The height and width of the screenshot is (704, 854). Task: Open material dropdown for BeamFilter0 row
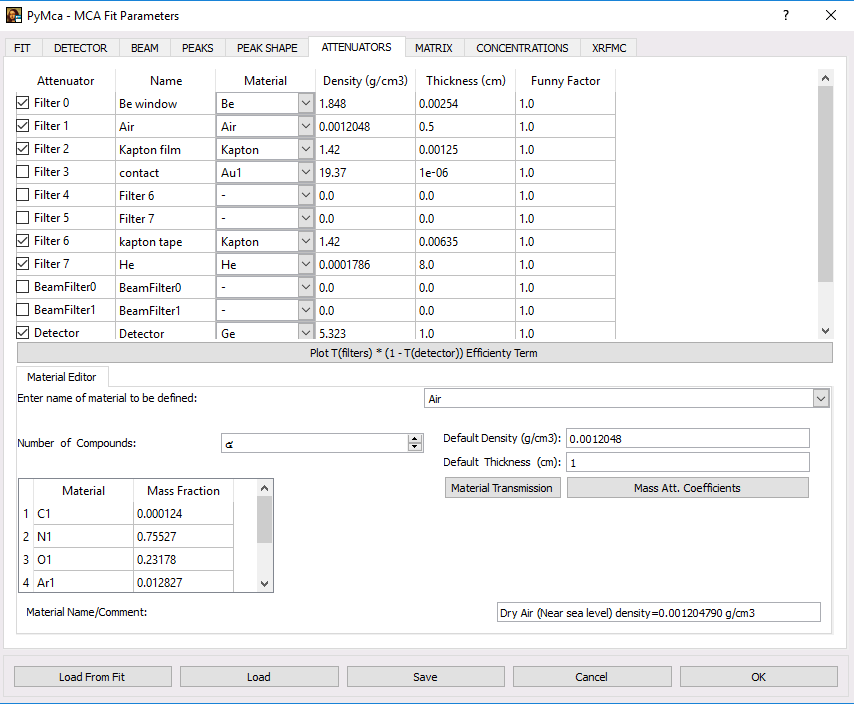pyautogui.click(x=306, y=287)
